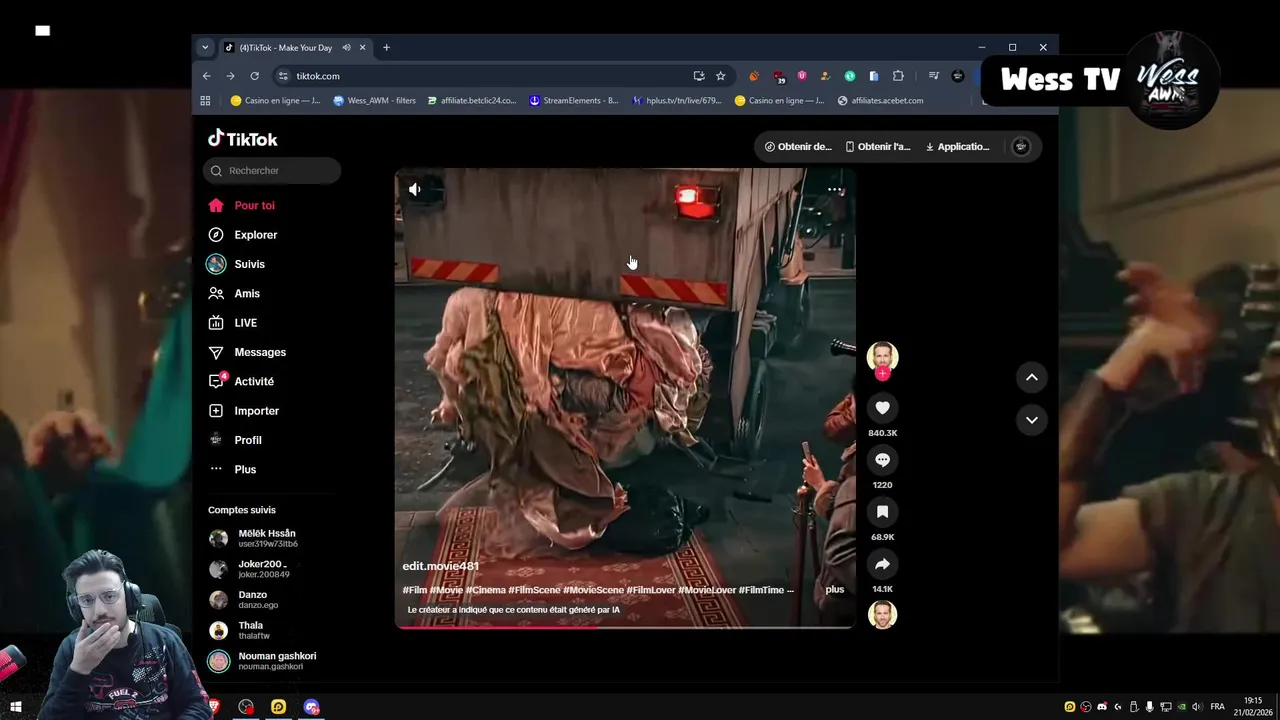
Task: Open the sound disc thumbnail below share
Action: point(882,614)
